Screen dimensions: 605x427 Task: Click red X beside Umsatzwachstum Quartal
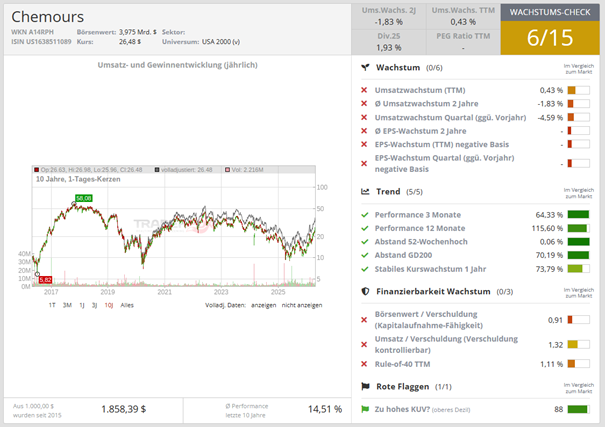[x=364, y=117]
